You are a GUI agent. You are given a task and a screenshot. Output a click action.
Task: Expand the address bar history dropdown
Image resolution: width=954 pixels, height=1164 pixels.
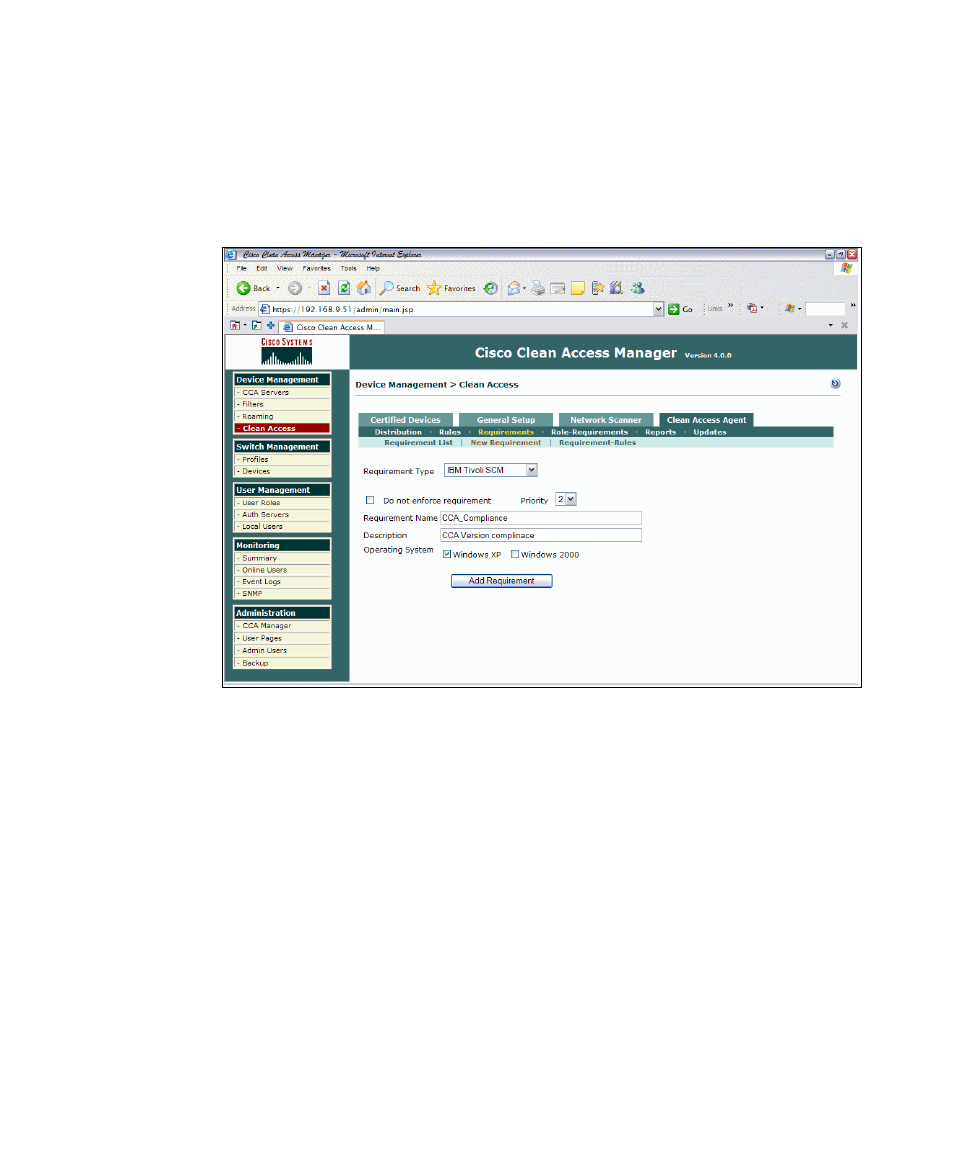point(659,309)
